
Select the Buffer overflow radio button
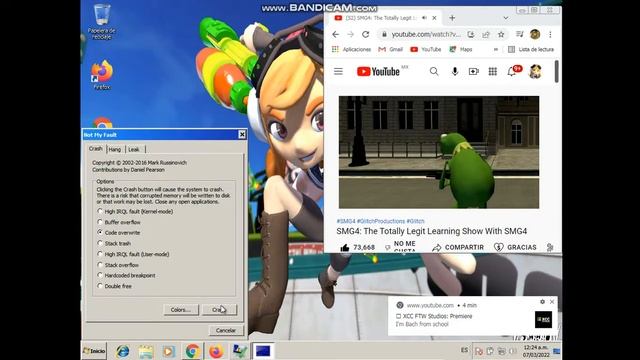pyautogui.click(x=119, y=222)
